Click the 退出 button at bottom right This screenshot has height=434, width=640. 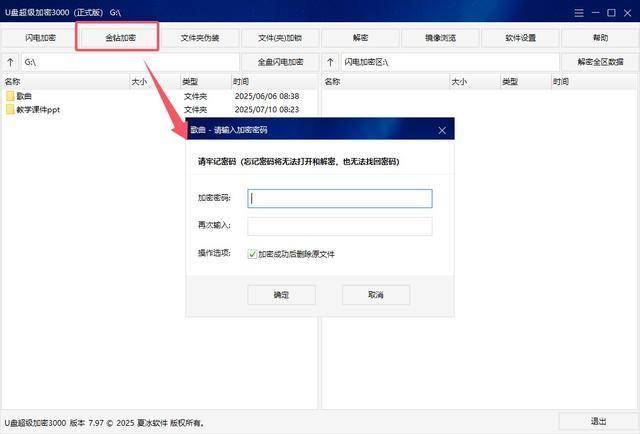pyautogui.click(x=598, y=421)
